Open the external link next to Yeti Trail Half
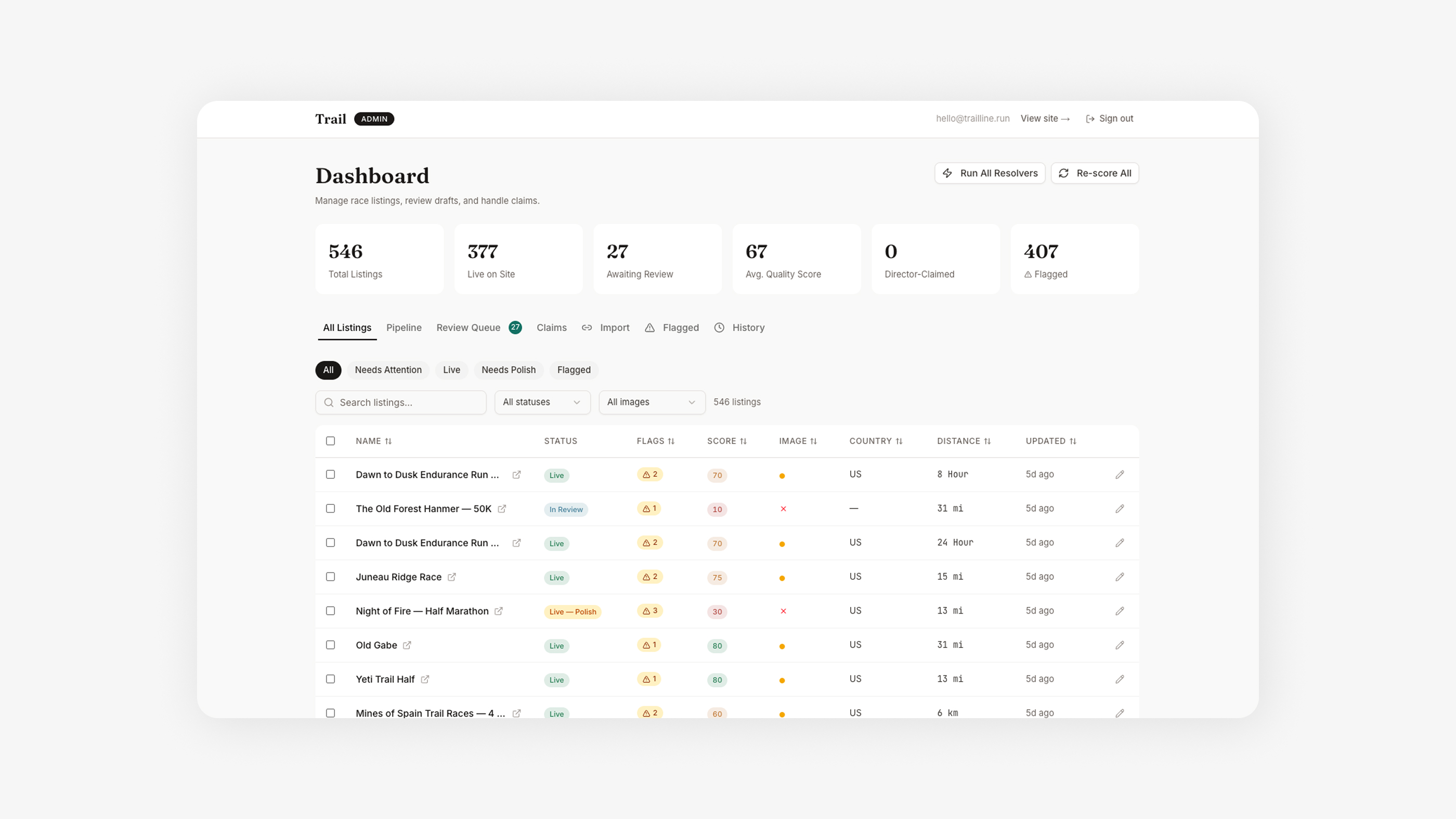Viewport: 1456px width, 819px height. coord(425,680)
